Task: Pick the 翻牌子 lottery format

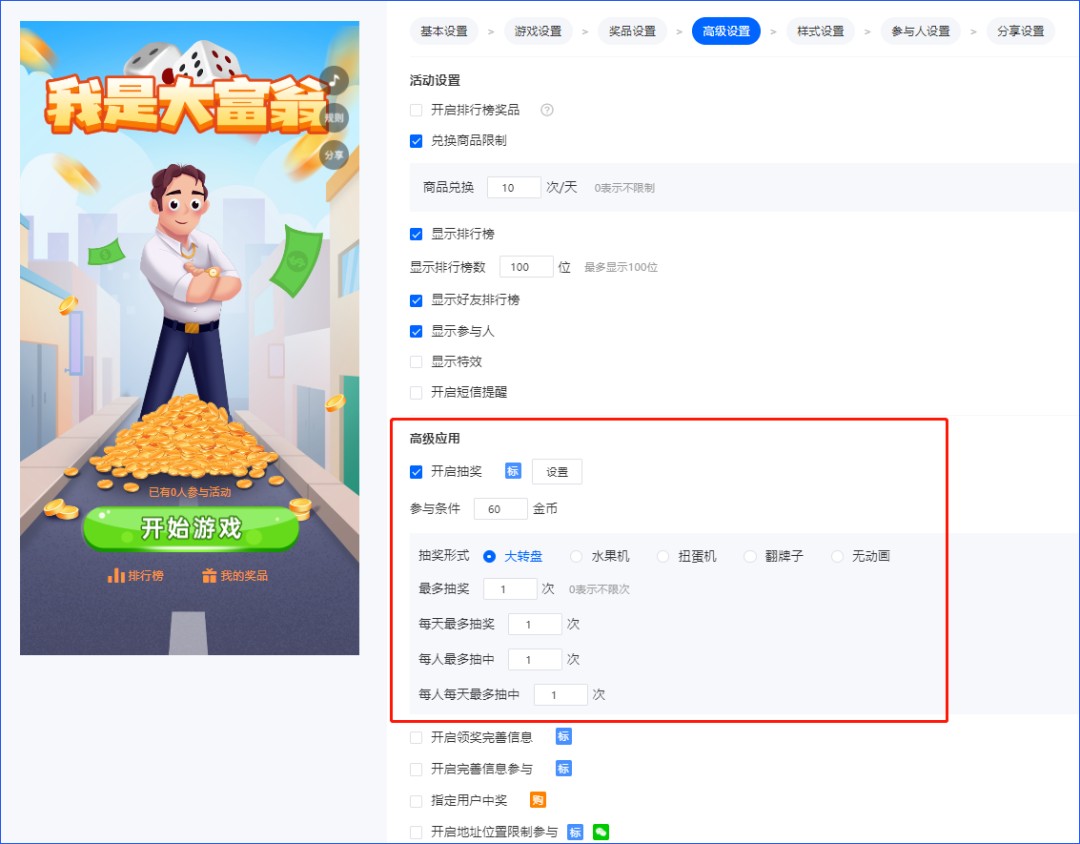Action: click(x=750, y=557)
